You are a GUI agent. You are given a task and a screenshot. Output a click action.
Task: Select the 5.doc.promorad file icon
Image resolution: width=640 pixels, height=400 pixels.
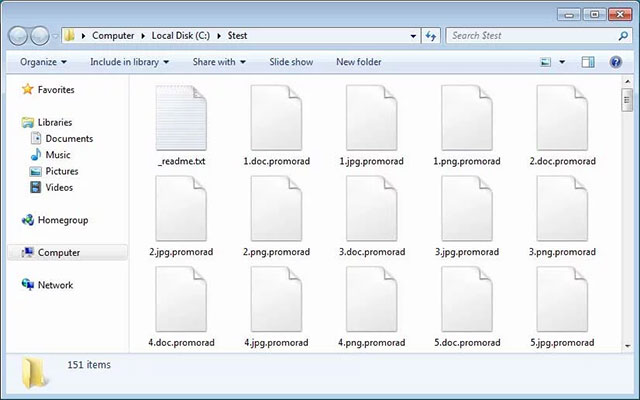tap(467, 299)
